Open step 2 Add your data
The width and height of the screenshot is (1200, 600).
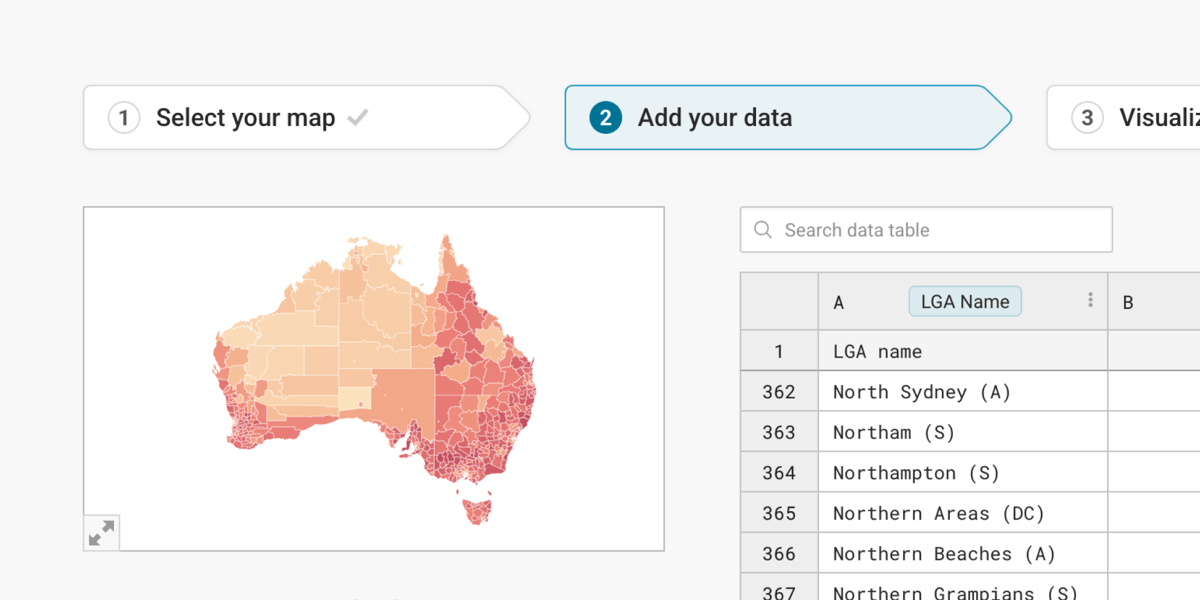788,118
